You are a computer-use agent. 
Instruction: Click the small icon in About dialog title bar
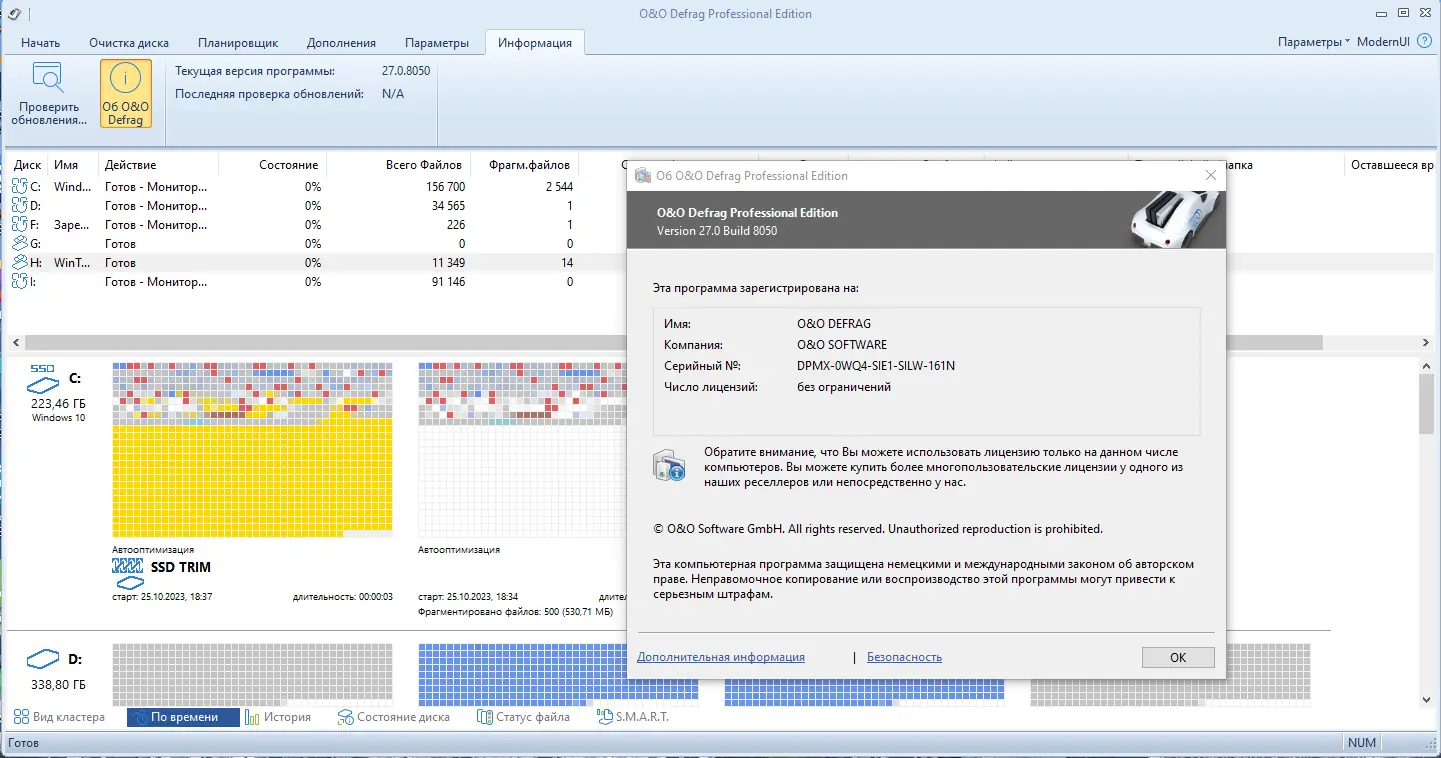tap(641, 176)
